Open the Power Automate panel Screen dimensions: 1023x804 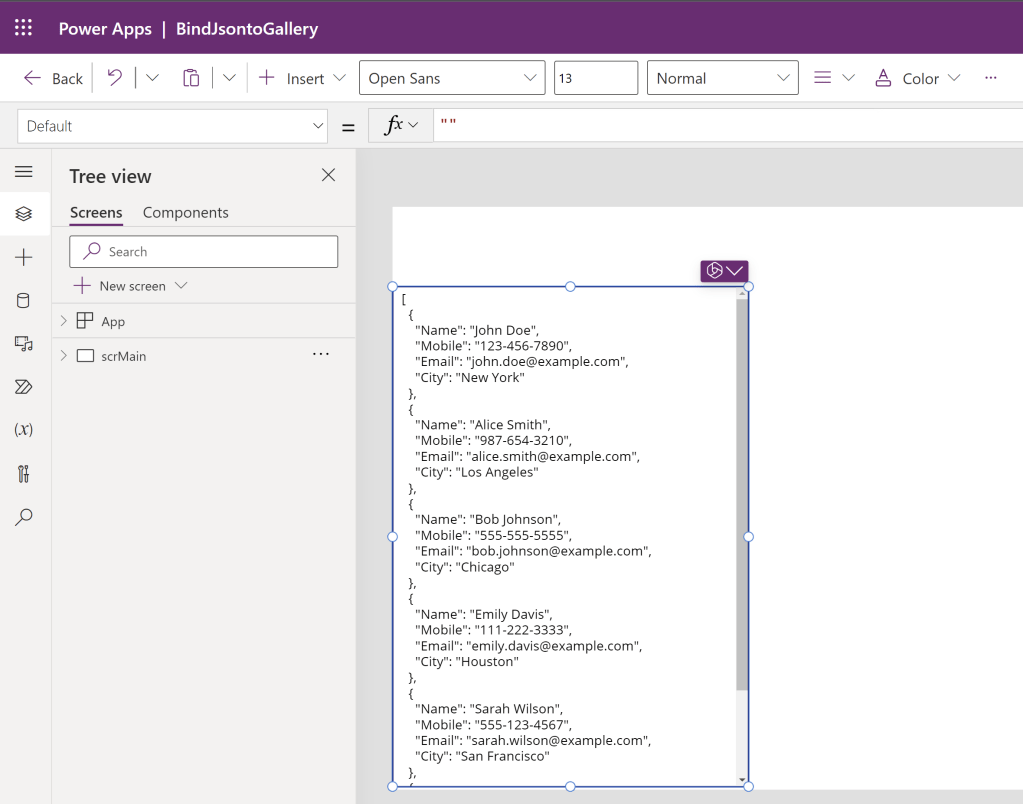(24, 386)
